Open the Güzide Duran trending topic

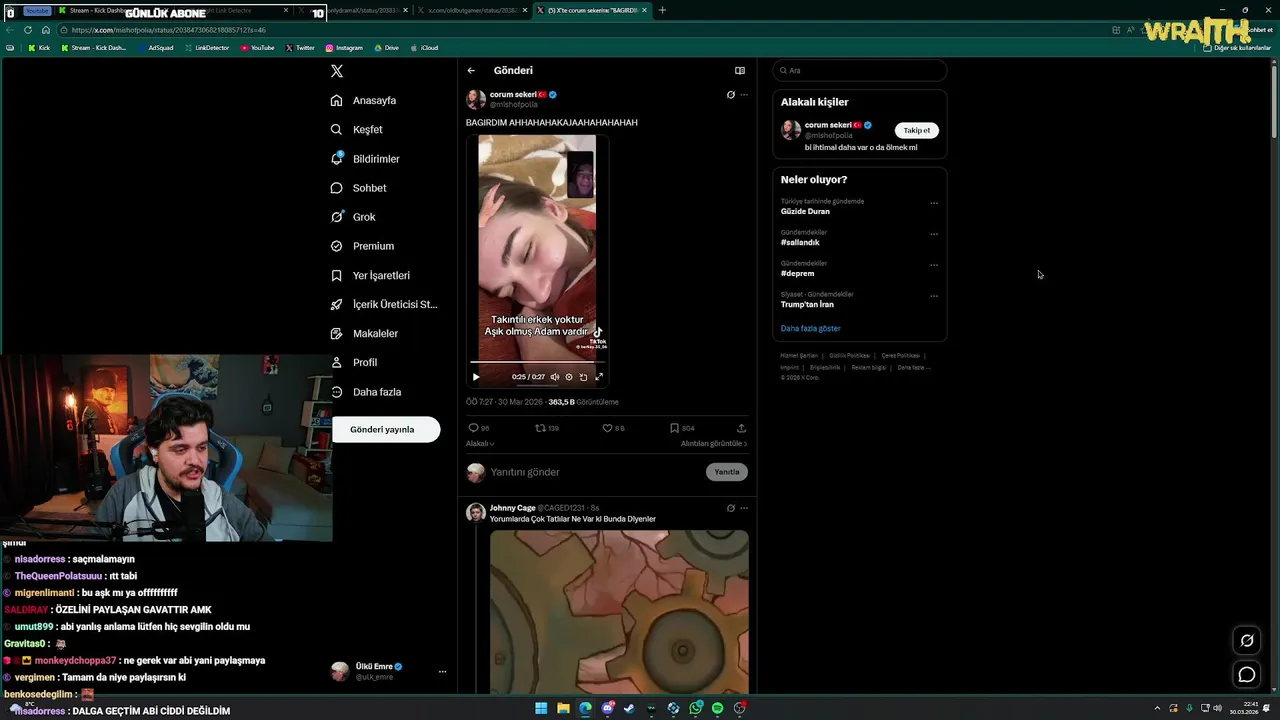tap(805, 212)
